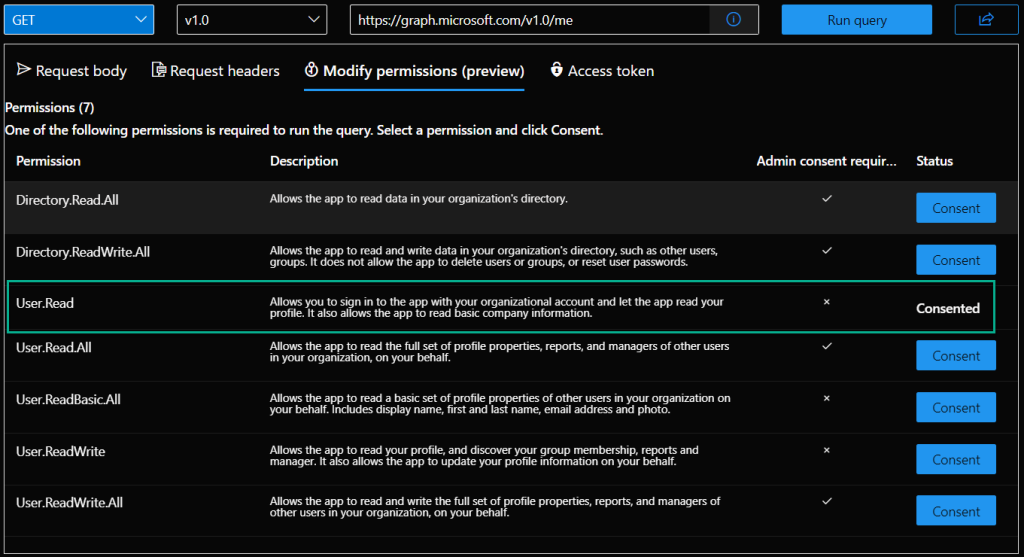Run the query

coord(857,20)
